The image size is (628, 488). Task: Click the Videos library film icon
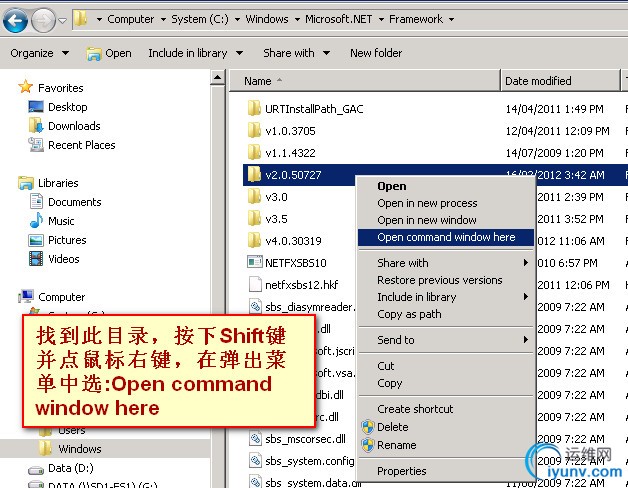point(36,258)
